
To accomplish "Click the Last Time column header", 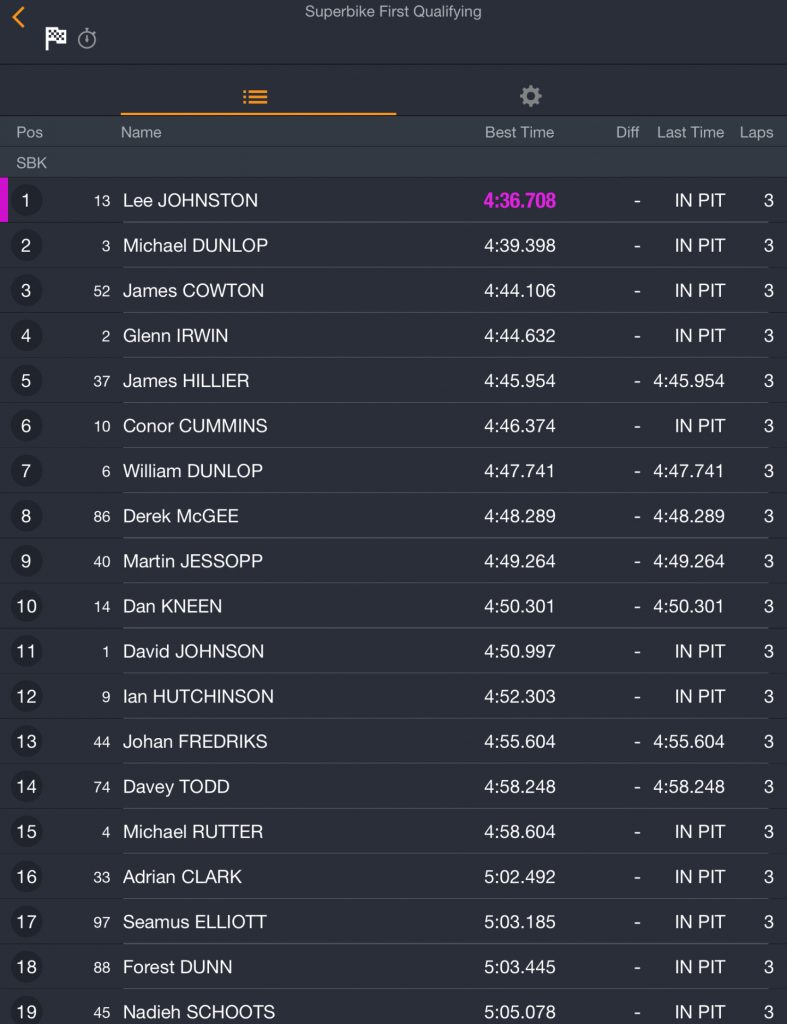I will click(x=690, y=133).
